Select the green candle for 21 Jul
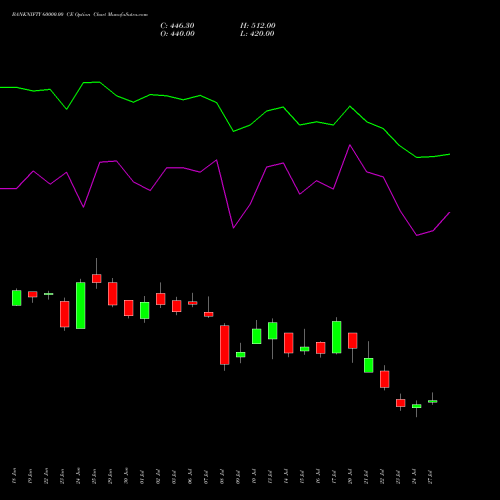The height and width of the screenshot is (500, 500). pyautogui.click(x=369, y=365)
